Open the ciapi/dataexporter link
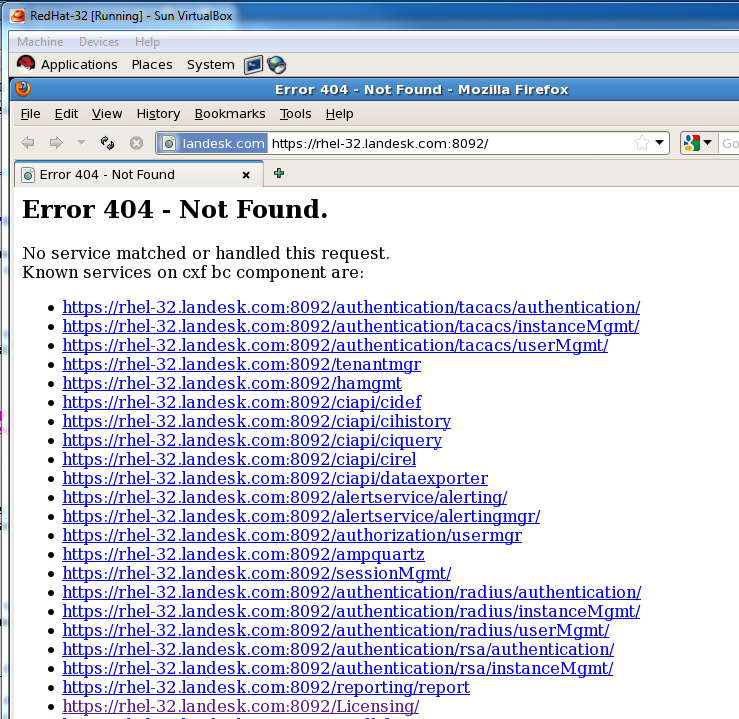The image size is (739, 719). click(275, 478)
